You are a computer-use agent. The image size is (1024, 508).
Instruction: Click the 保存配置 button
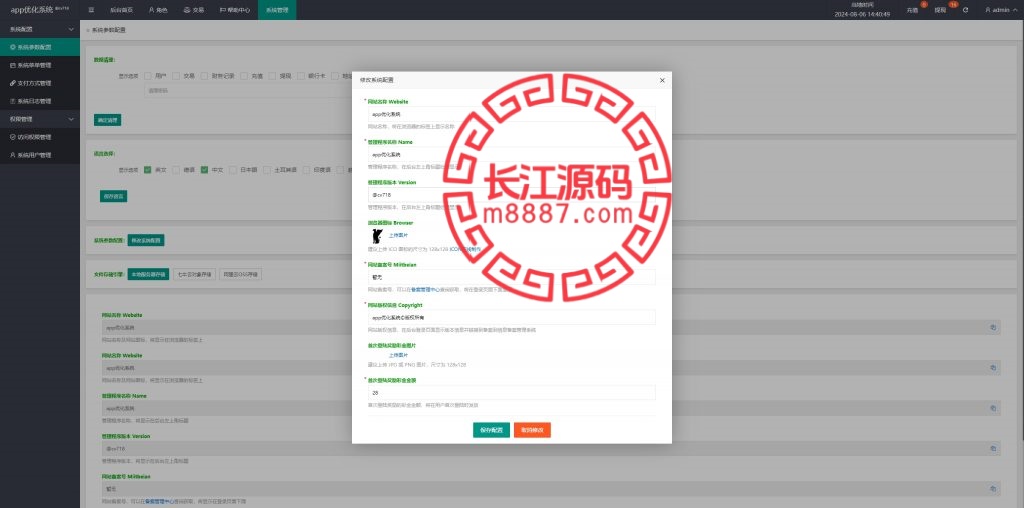click(x=491, y=430)
